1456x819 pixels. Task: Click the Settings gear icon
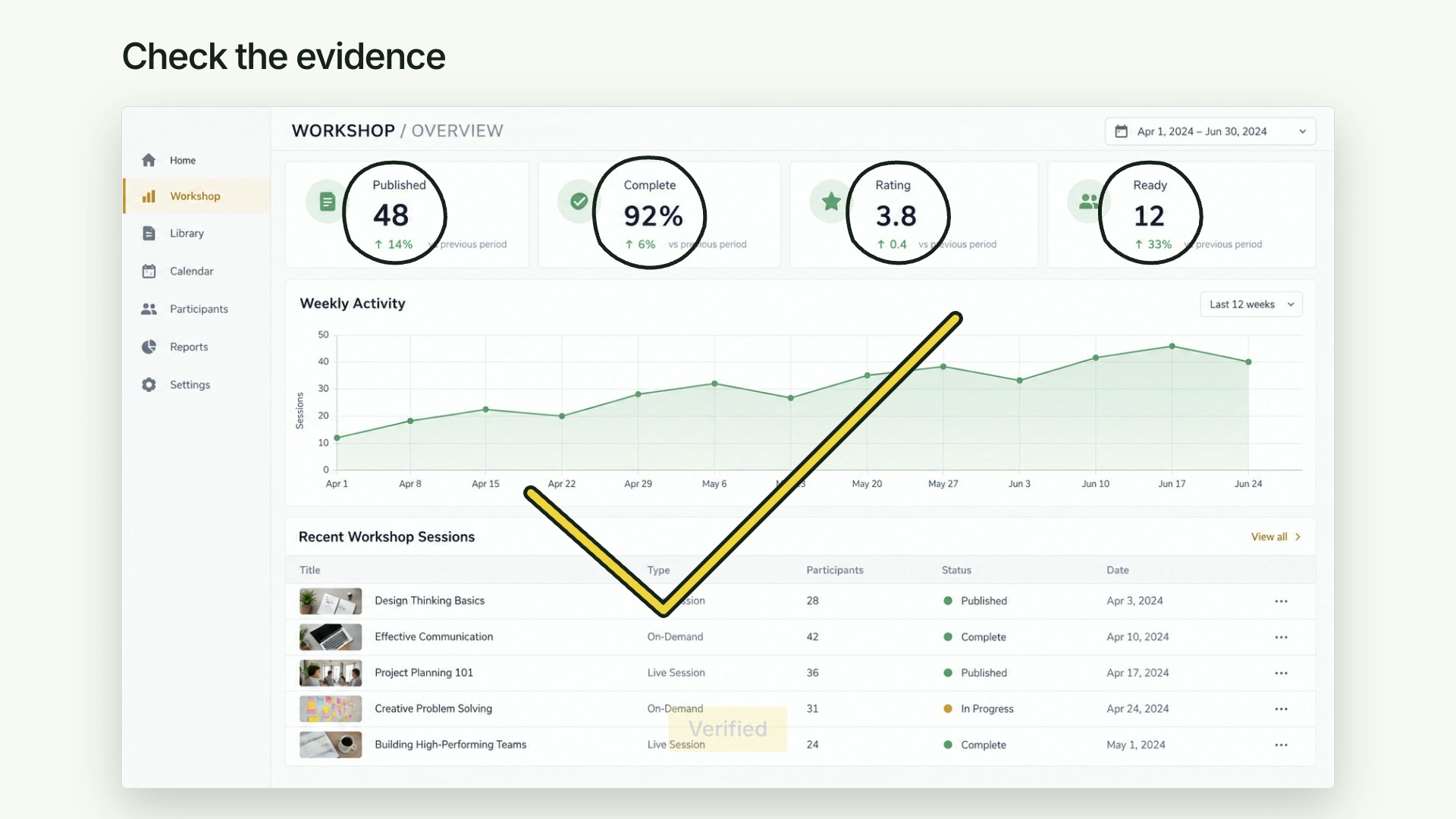[149, 385]
